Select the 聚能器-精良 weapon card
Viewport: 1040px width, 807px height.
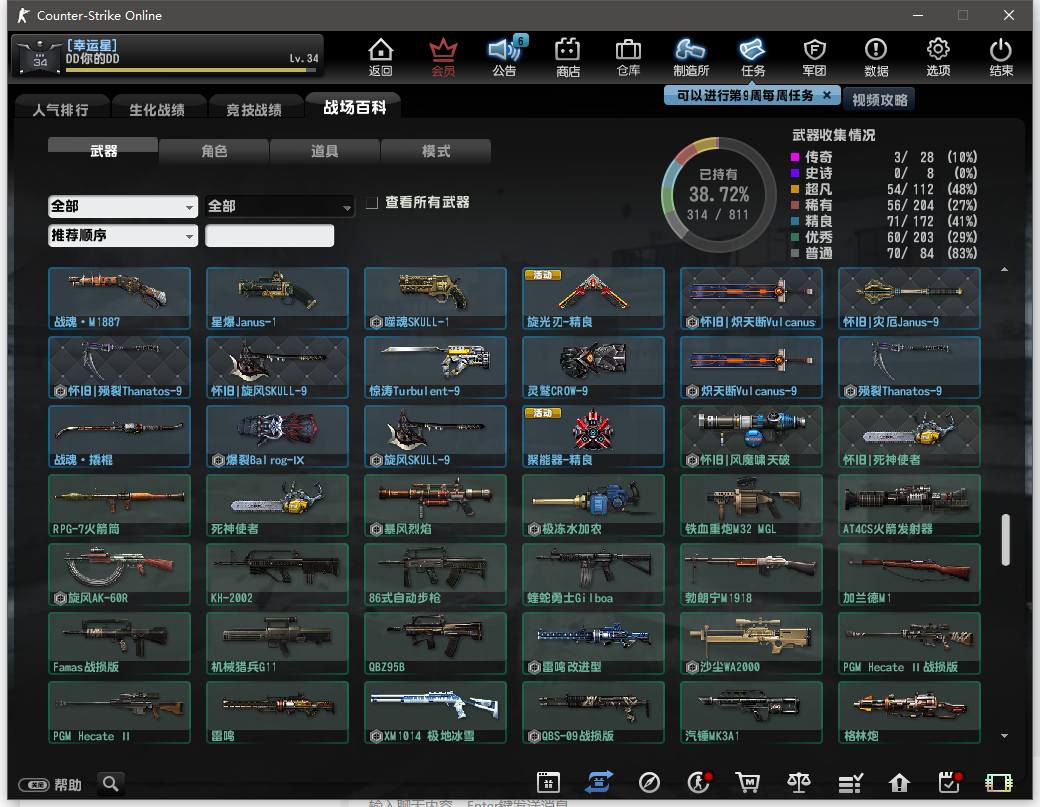point(593,436)
